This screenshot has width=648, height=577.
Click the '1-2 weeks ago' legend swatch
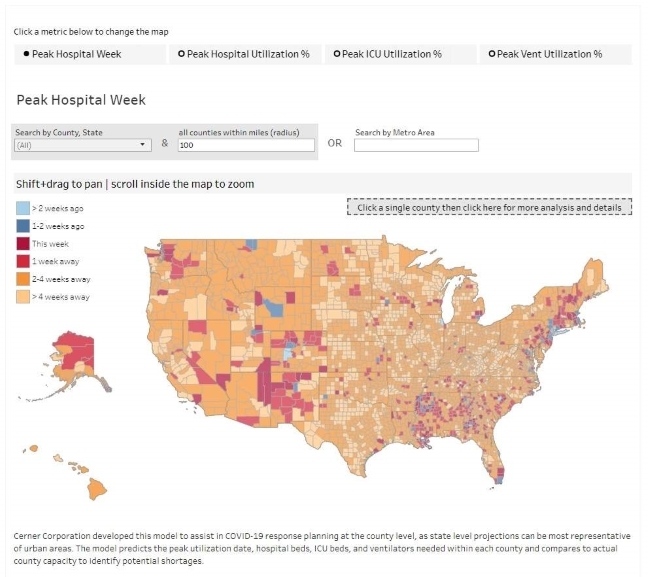[22, 226]
